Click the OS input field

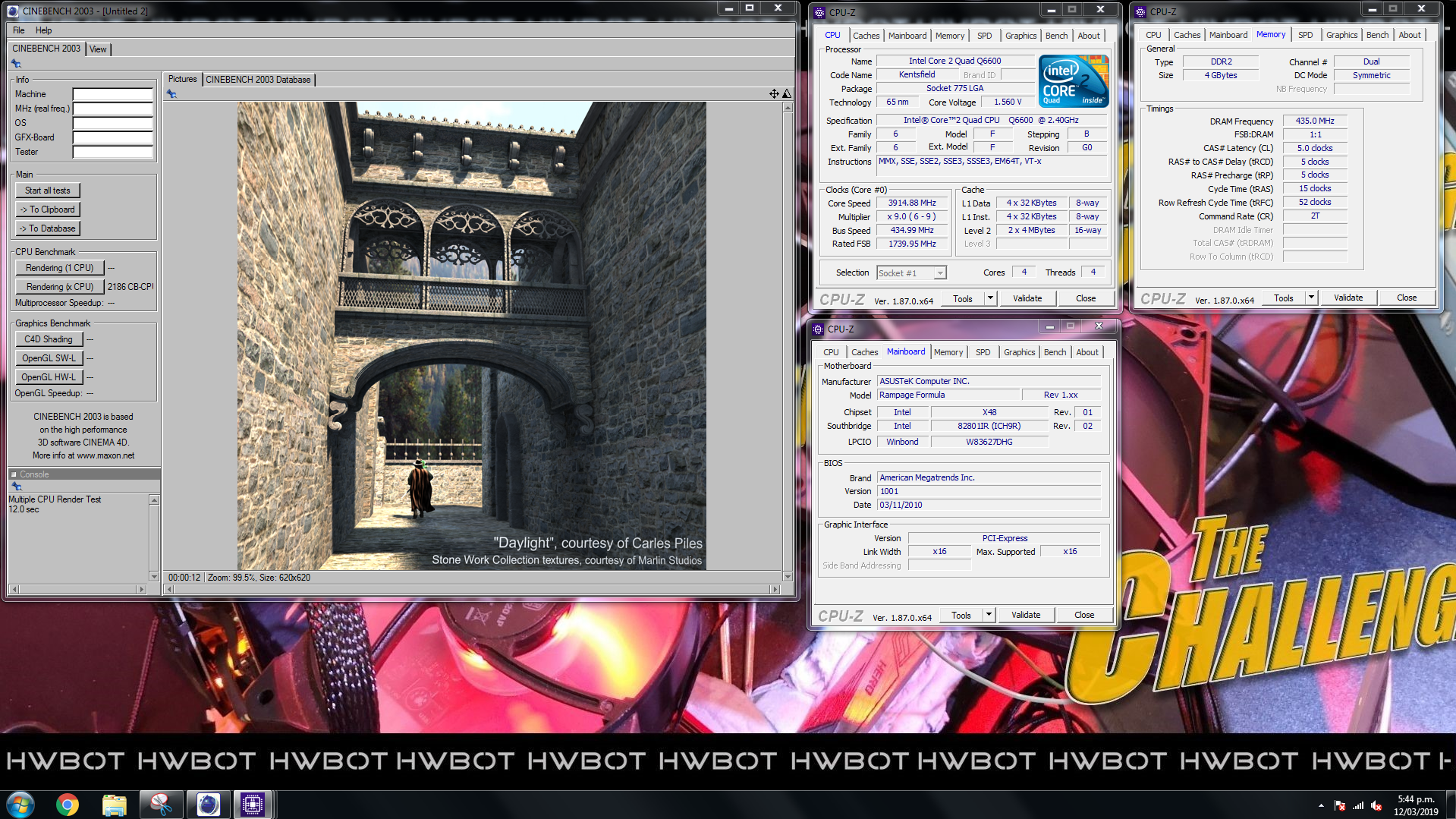click(x=113, y=123)
